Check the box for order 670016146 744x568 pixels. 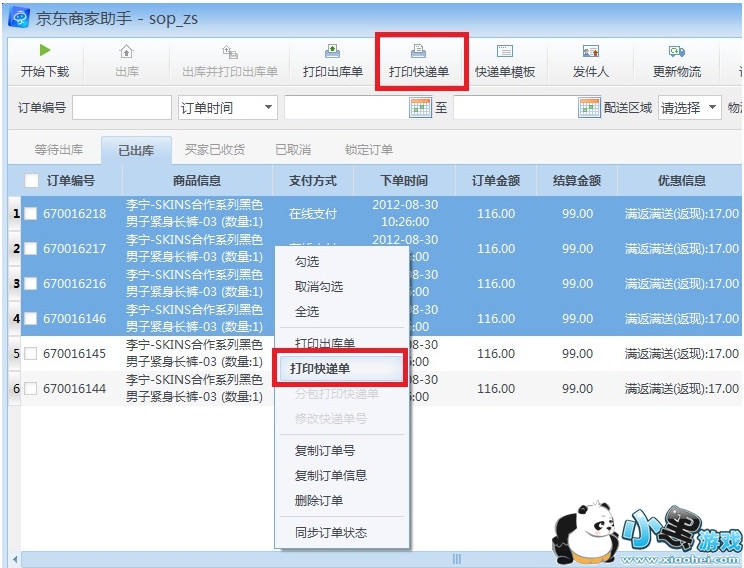tap(30, 318)
